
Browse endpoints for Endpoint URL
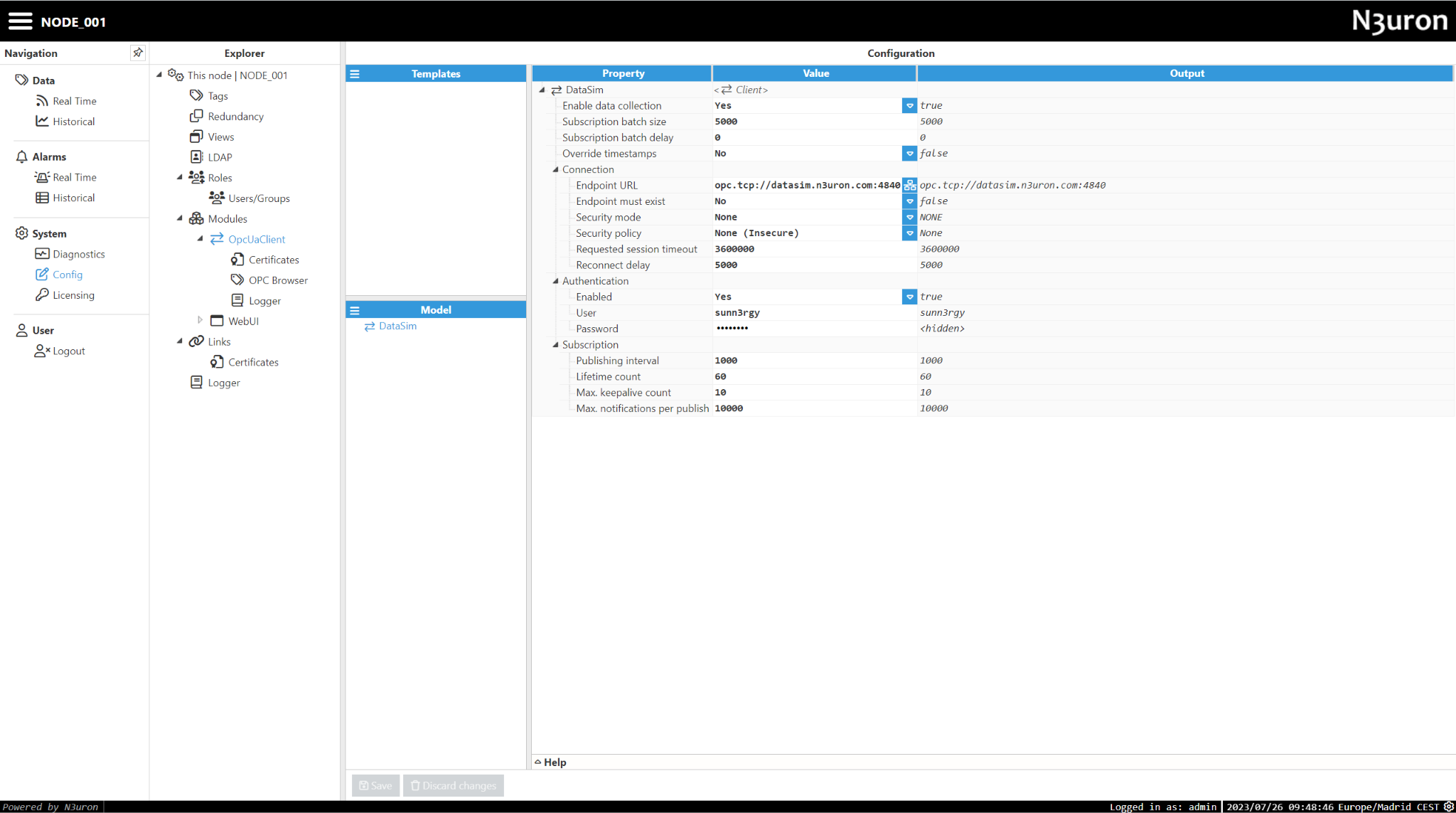point(909,185)
